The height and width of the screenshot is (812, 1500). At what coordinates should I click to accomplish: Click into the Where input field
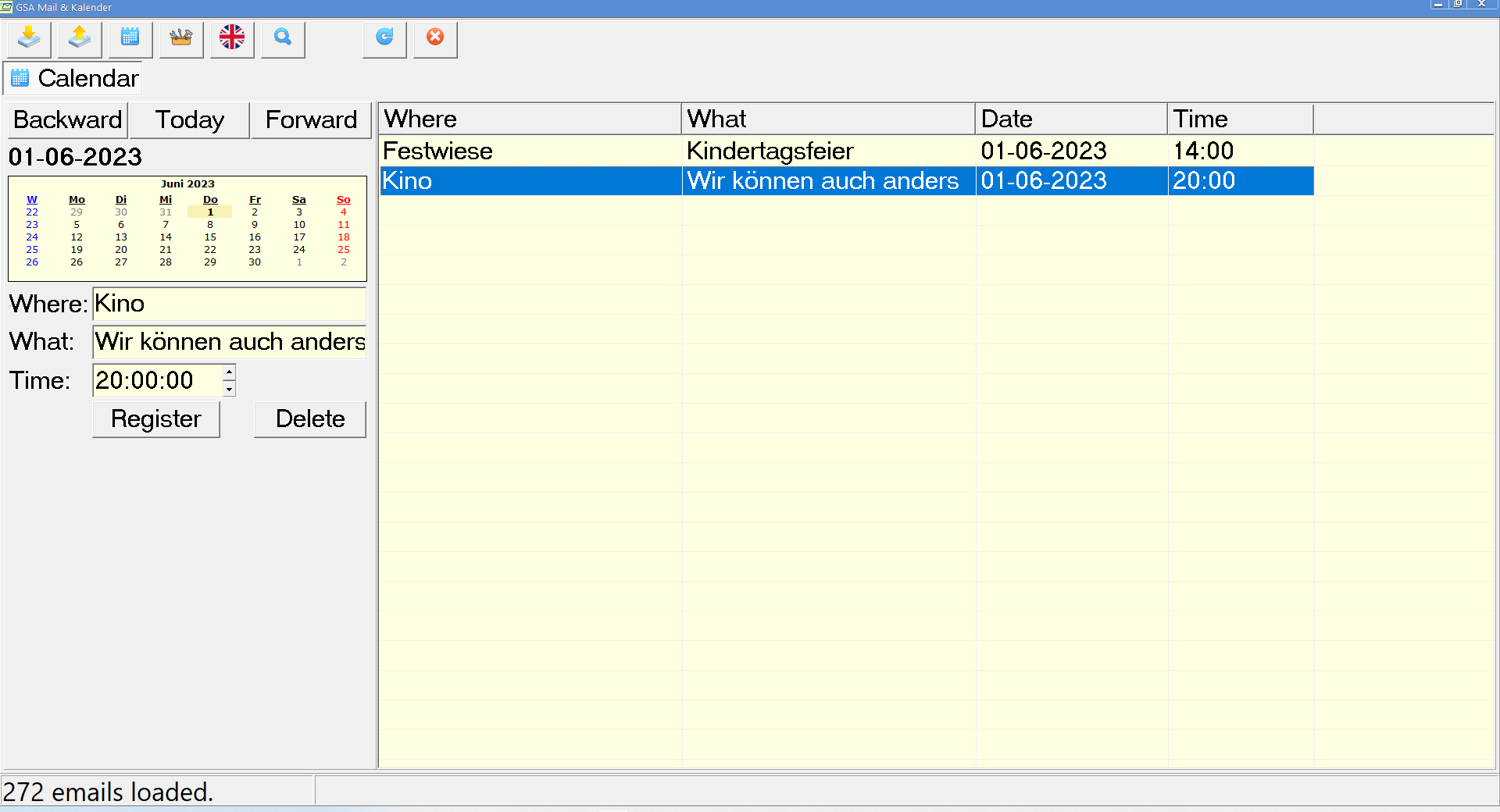pos(229,304)
